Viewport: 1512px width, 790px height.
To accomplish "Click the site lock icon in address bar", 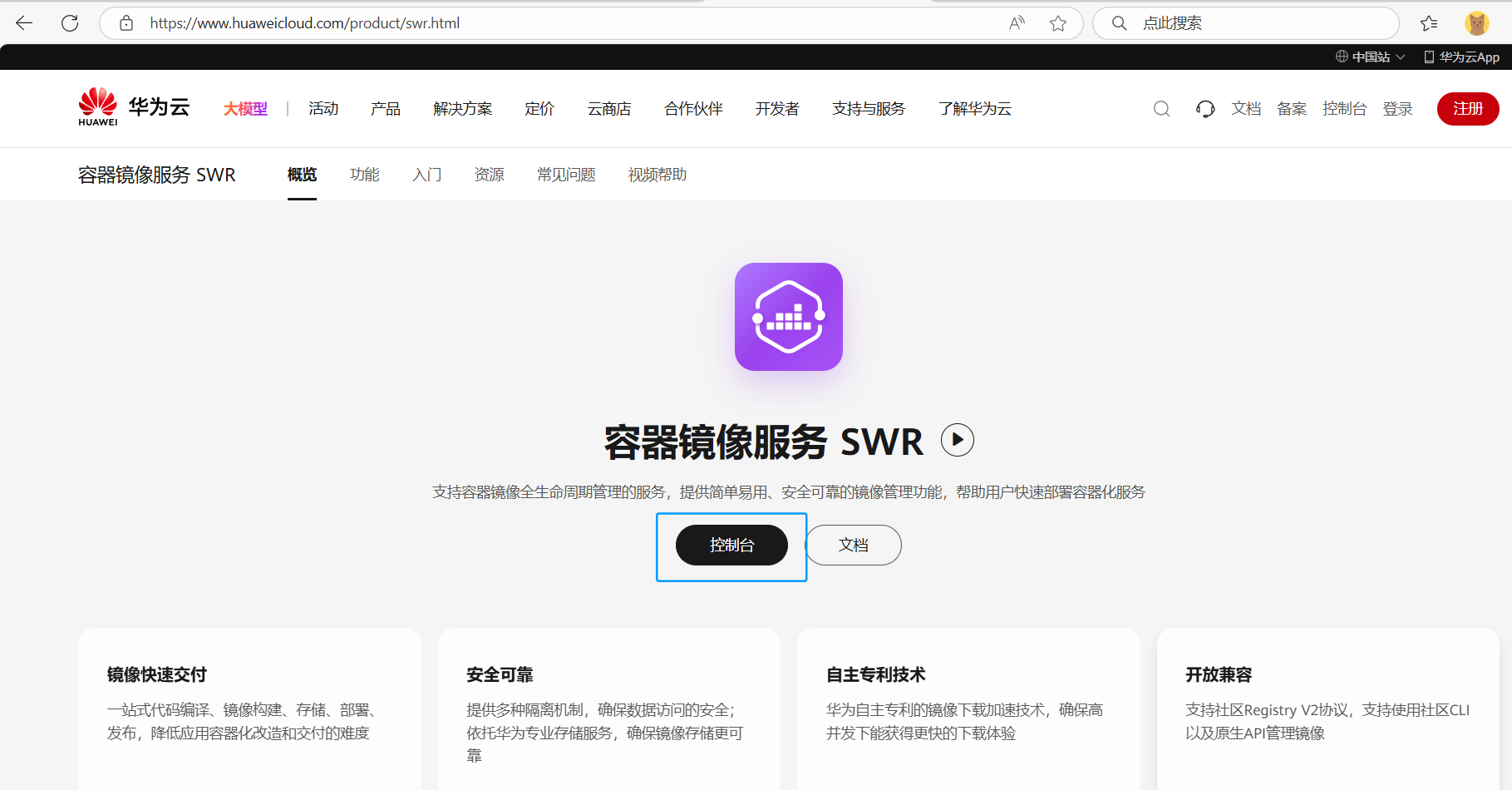I will tap(126, 23).
